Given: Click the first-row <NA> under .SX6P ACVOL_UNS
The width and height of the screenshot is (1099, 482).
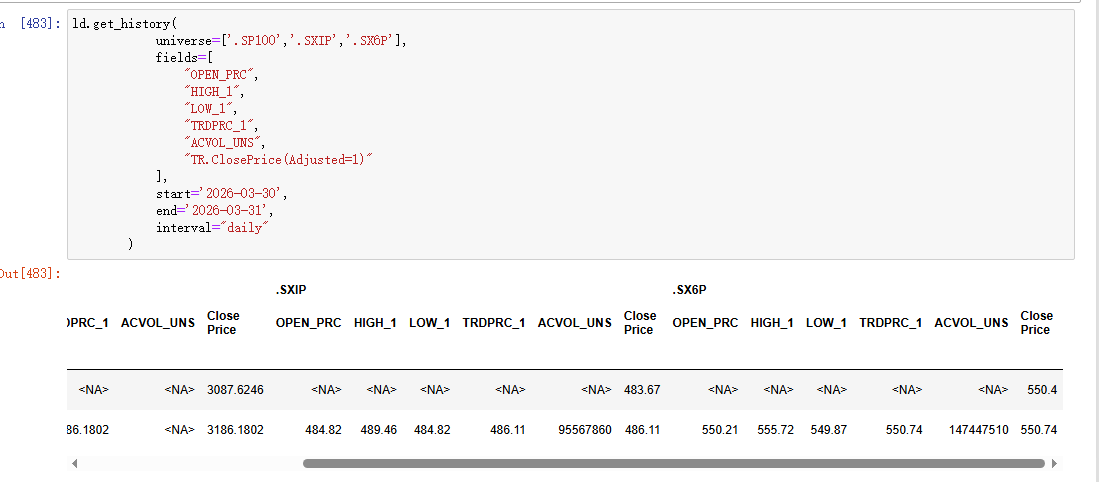Looking at the screenshot, I should (x=993, y=390).
